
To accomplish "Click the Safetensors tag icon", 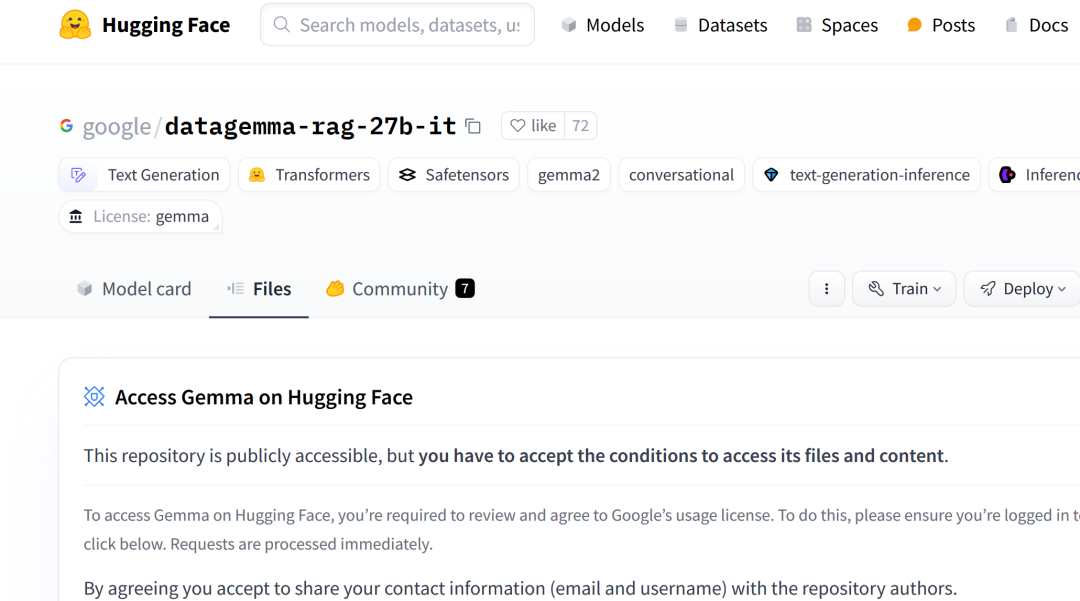I will click(x=407, y=175).
